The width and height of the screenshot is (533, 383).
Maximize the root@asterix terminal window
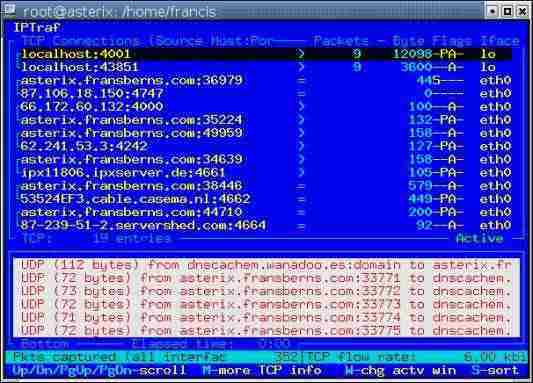(x=507, y=11)
